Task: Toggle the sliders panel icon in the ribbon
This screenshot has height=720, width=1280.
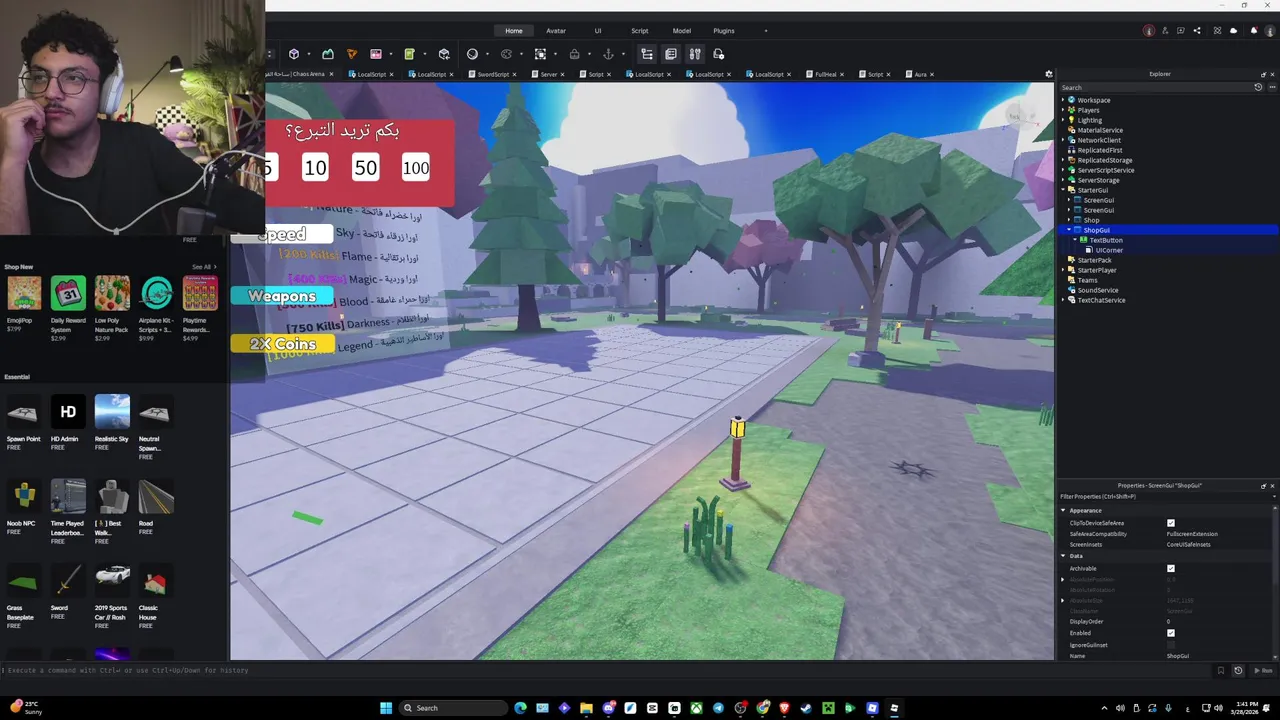Action: pyautogui.click(x=695, y=54)
